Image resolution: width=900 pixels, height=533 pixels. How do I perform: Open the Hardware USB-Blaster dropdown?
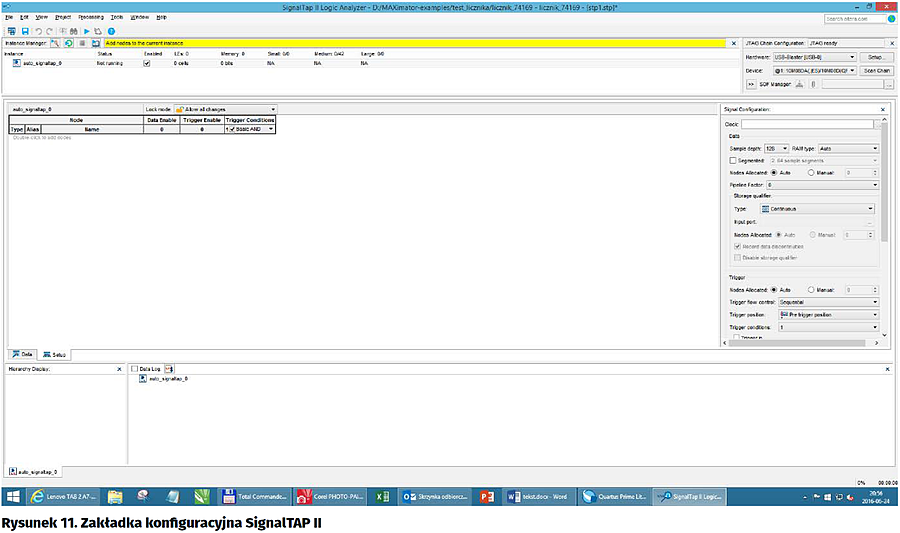coord(814,57)
